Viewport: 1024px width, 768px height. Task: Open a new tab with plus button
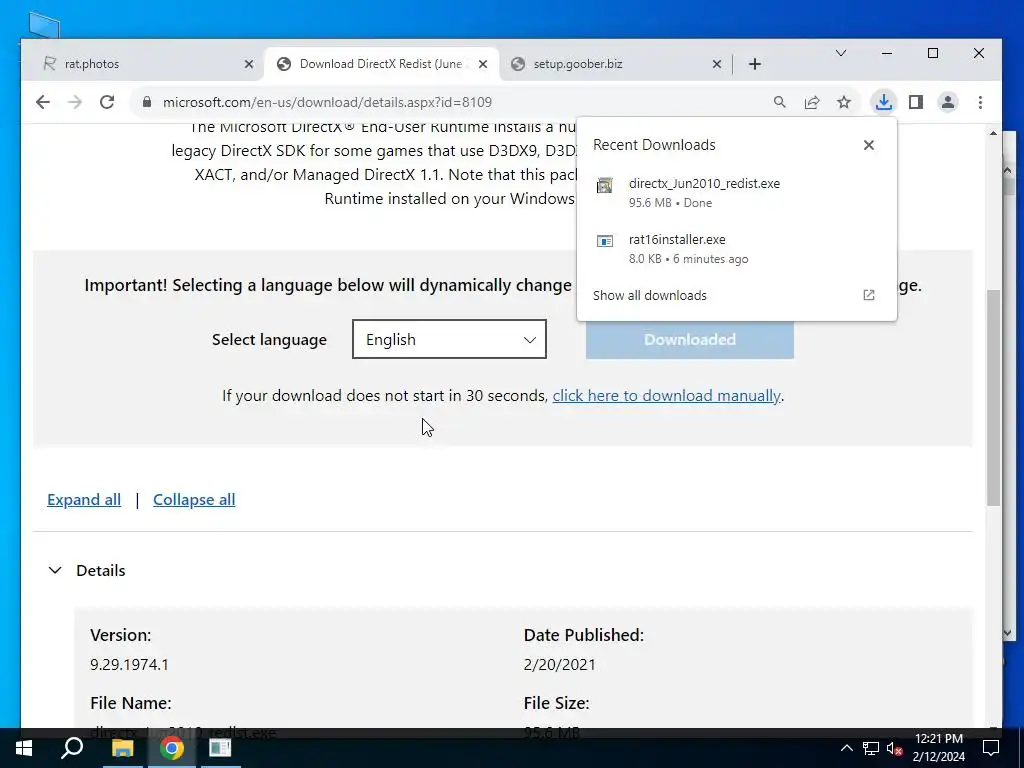755,64
